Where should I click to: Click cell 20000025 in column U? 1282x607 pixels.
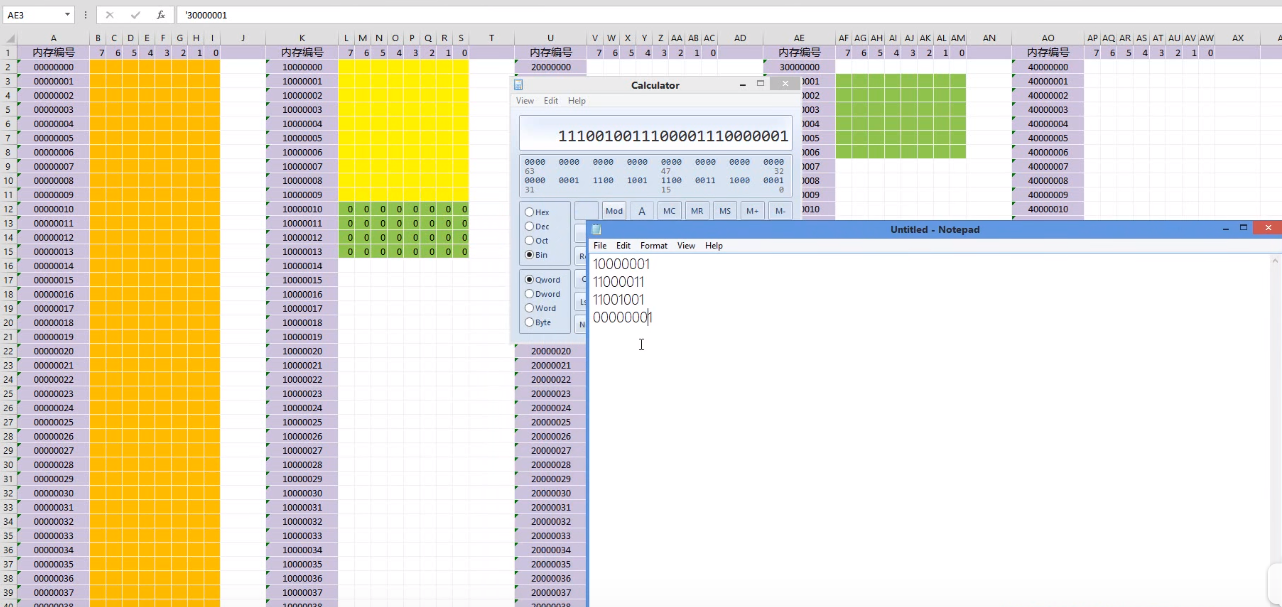coord(551,422)
